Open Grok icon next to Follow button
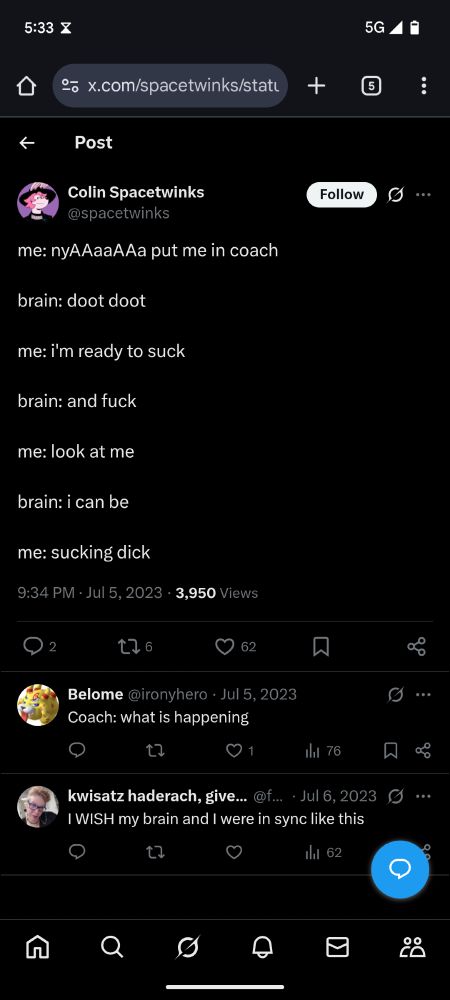The height and width of the screenshot is (1000, 450). tap(395, 195)
